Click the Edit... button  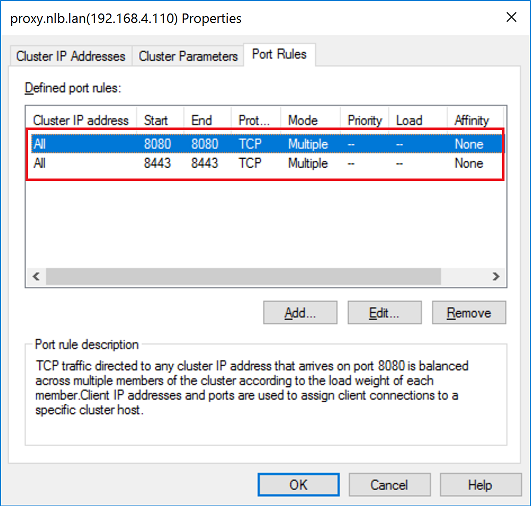pyautogui.click(x=384, y=313)
